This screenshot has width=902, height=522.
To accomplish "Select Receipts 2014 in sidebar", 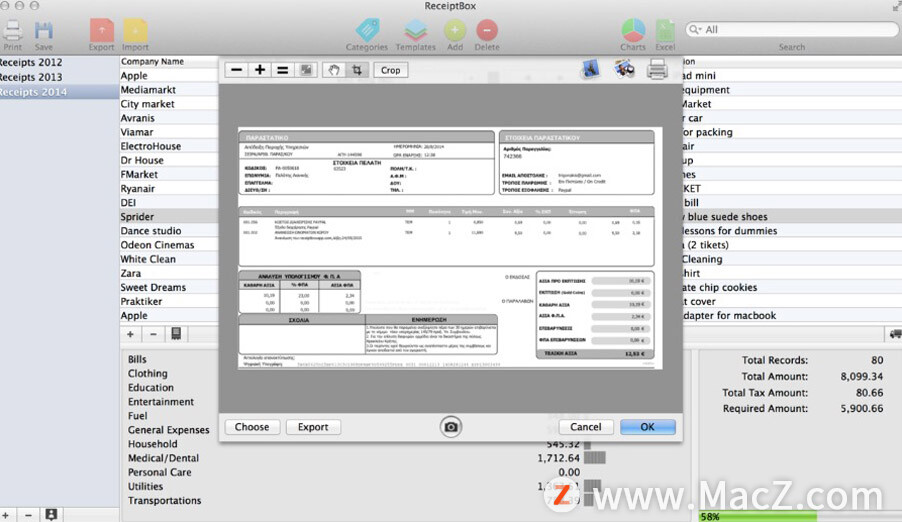I will pos(59,92).
